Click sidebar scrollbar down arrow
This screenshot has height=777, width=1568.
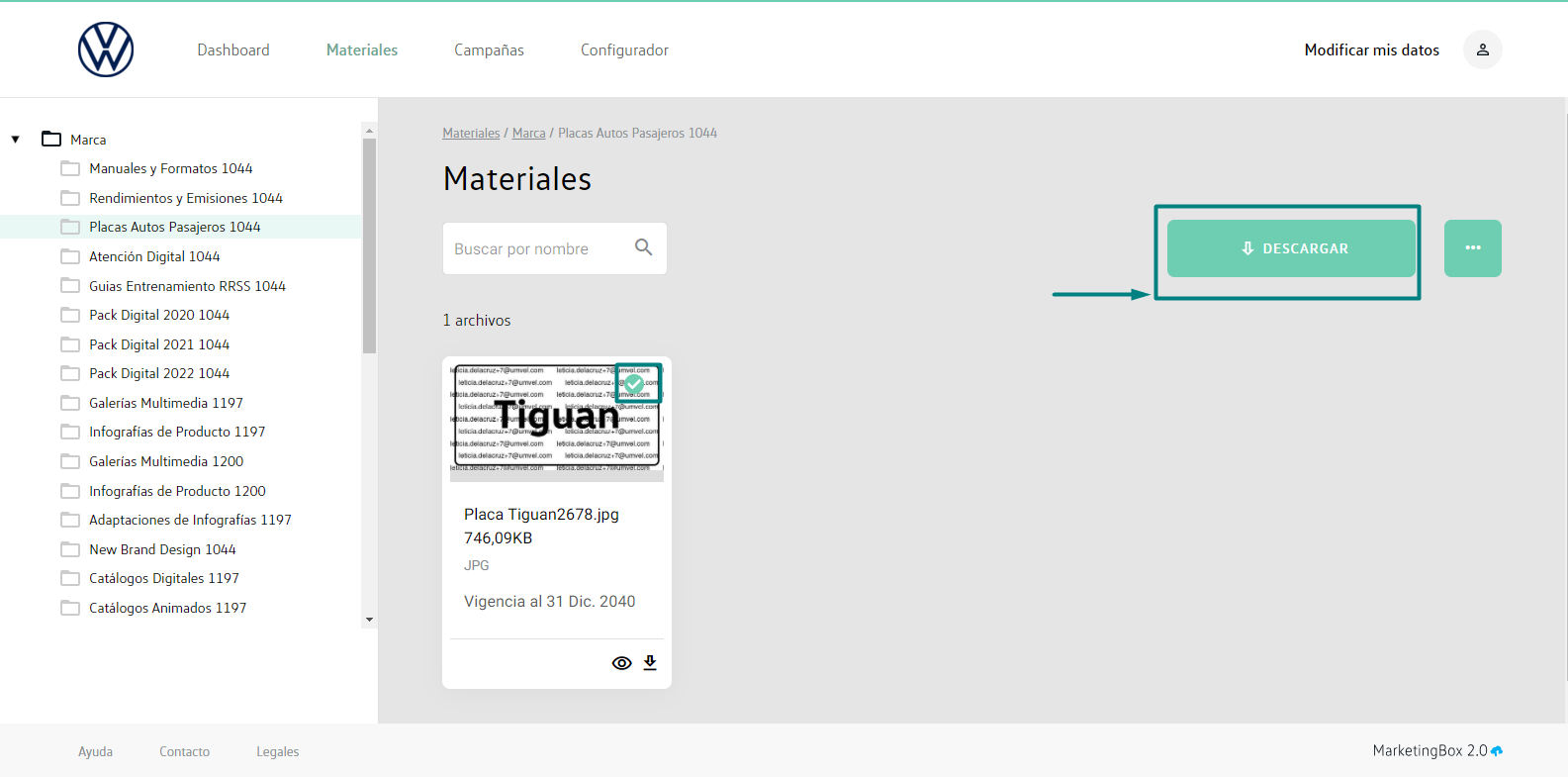(x=369, y=620)
